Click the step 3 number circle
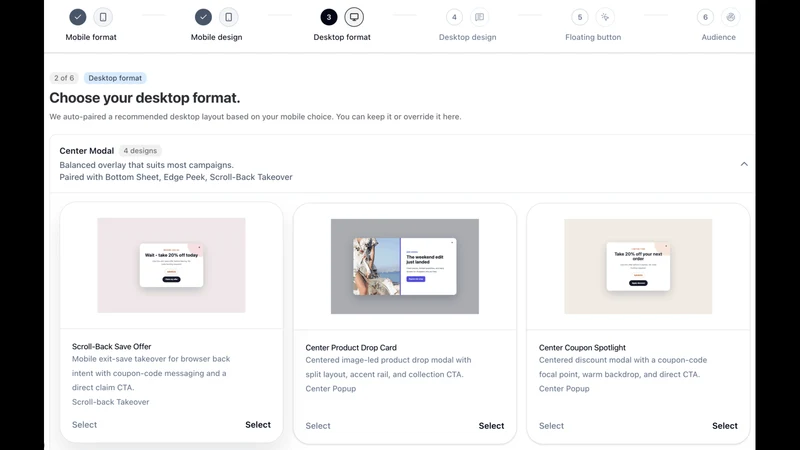The width and height of the screenshot is (800, 450). 329,17
